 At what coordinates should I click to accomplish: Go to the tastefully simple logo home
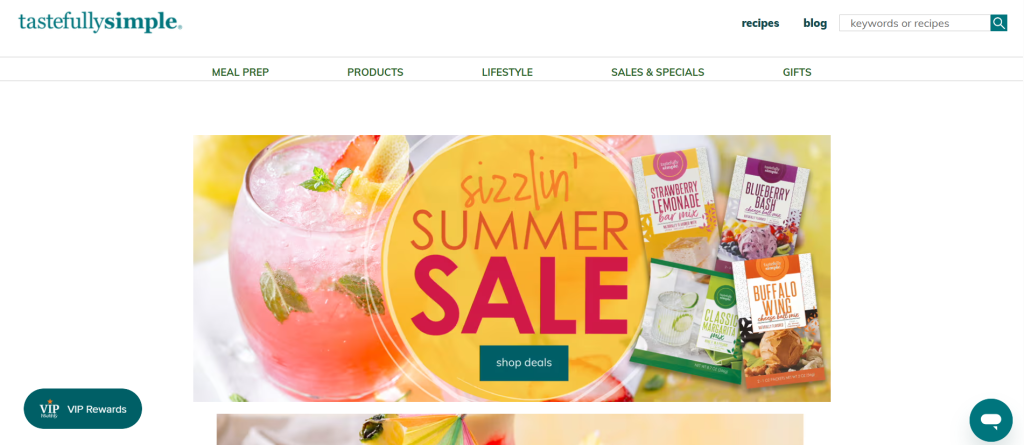[100, 22]
